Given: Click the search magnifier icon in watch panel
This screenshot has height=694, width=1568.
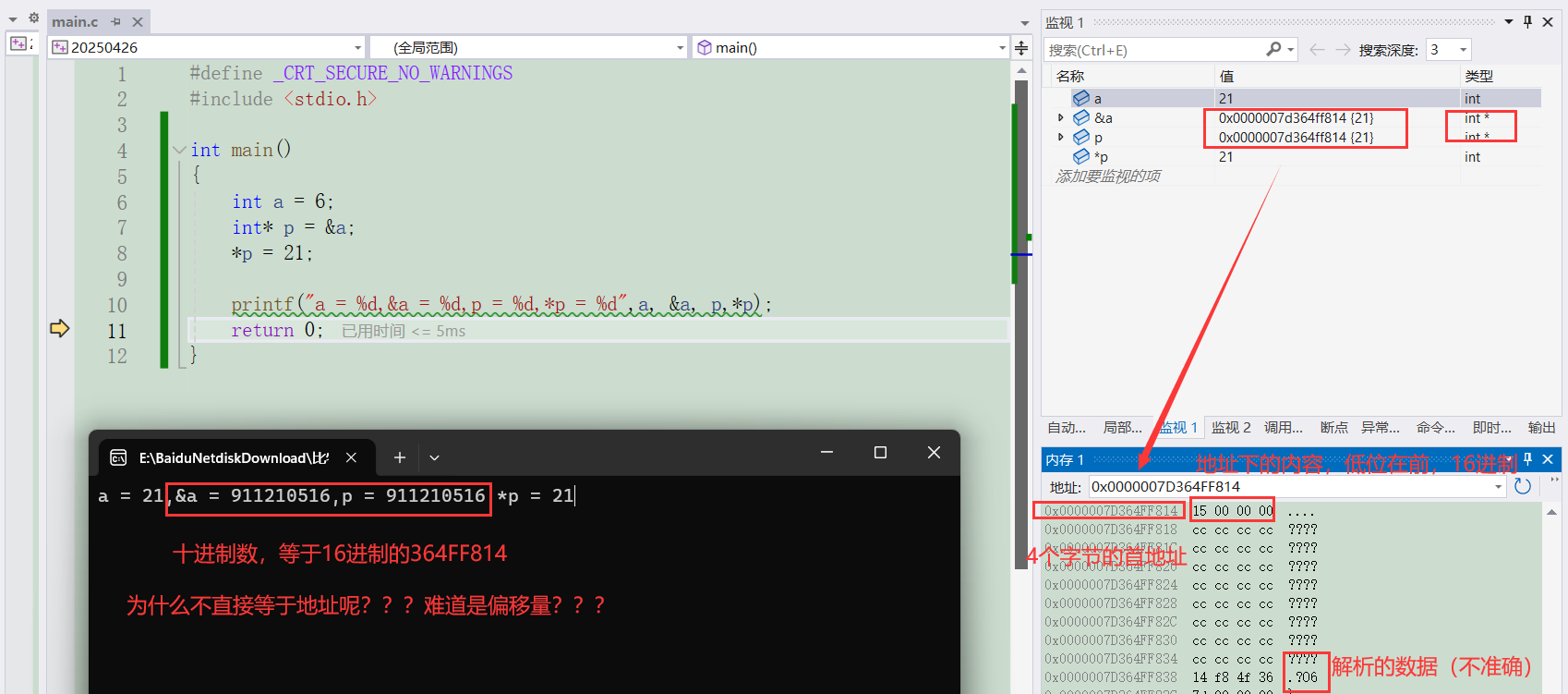Looking at the screenshot, I should tap(1274, 49).
